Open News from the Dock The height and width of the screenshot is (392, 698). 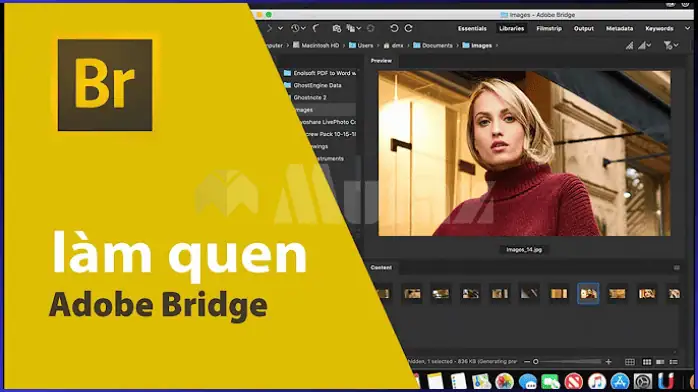(574, 381)
